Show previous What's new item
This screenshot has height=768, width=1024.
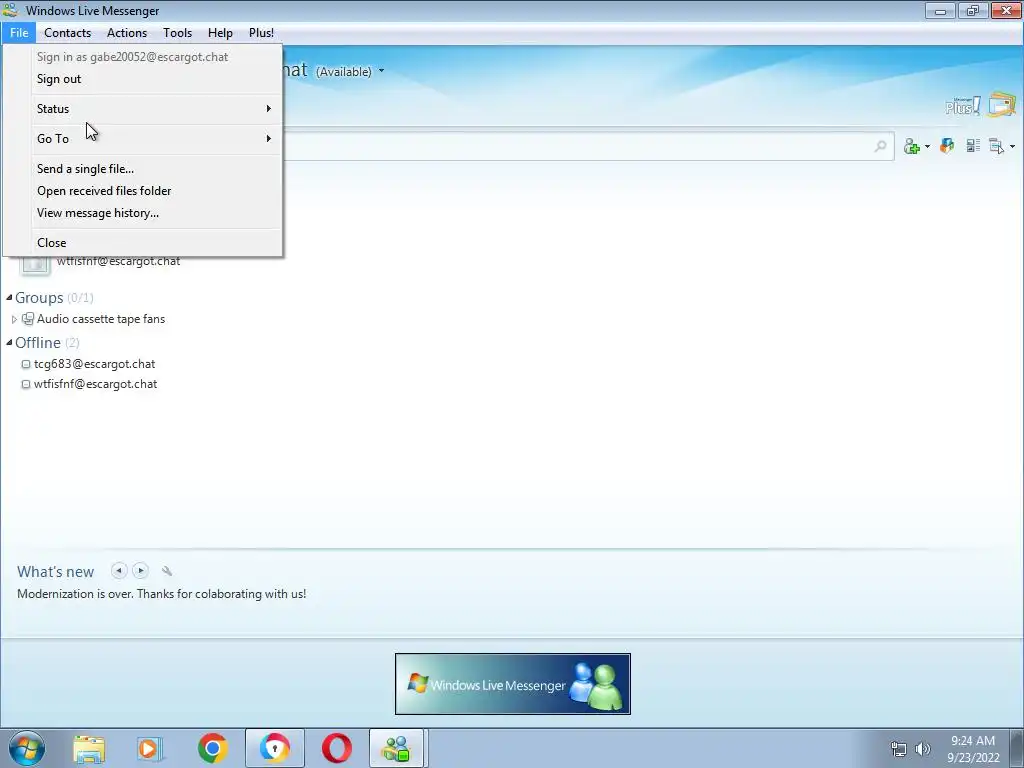tap(118, 571)
